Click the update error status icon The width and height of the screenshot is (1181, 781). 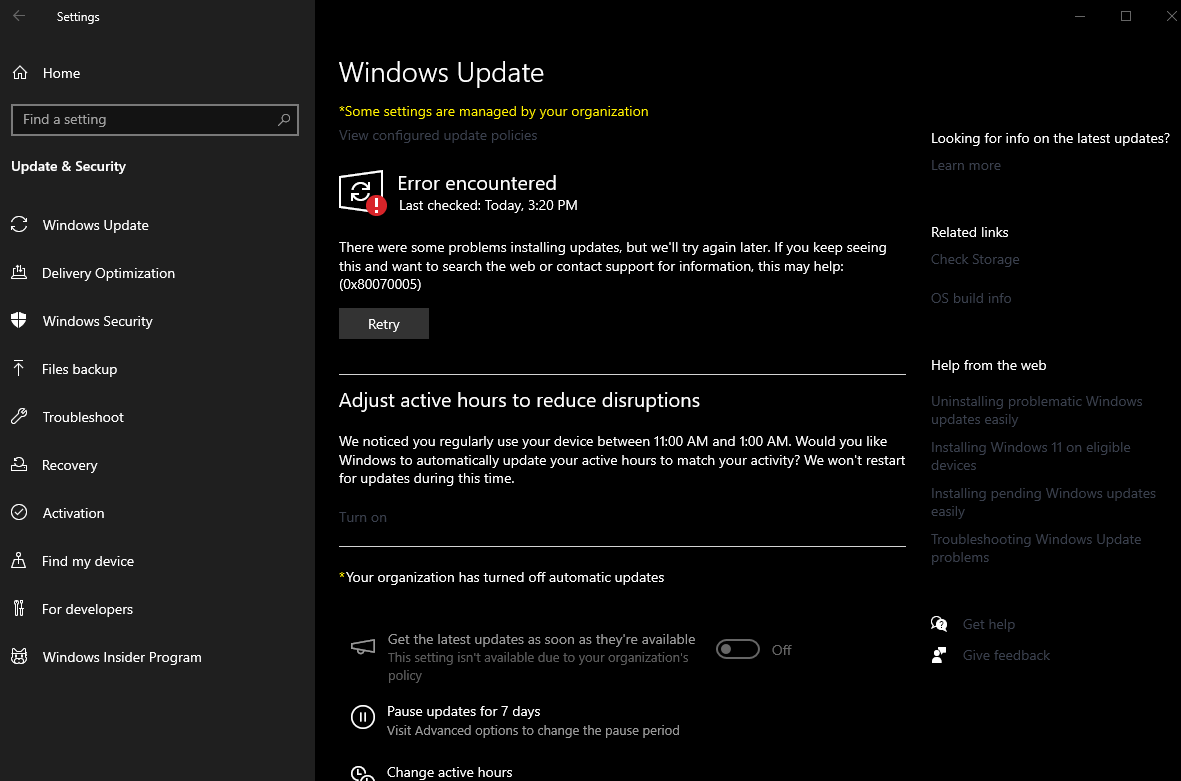coord(363,193)
